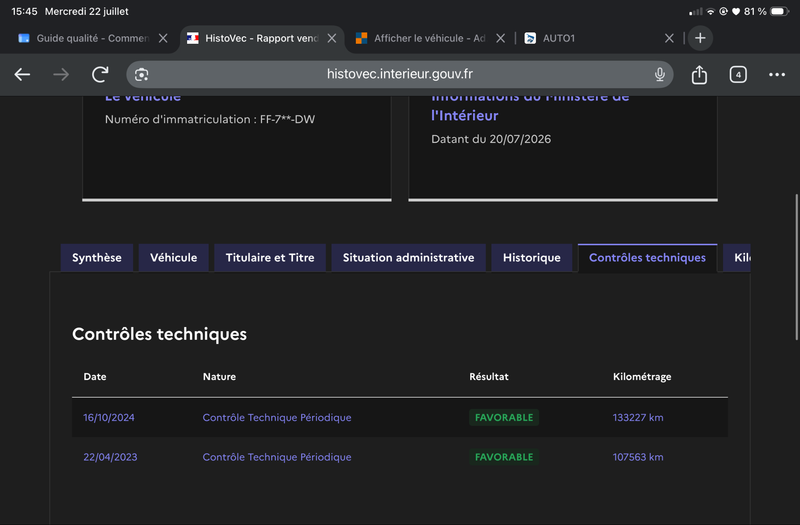
Task: Switch to Afficher le véhicule tab
Action: pyautogui.click(x=421, y=38)
